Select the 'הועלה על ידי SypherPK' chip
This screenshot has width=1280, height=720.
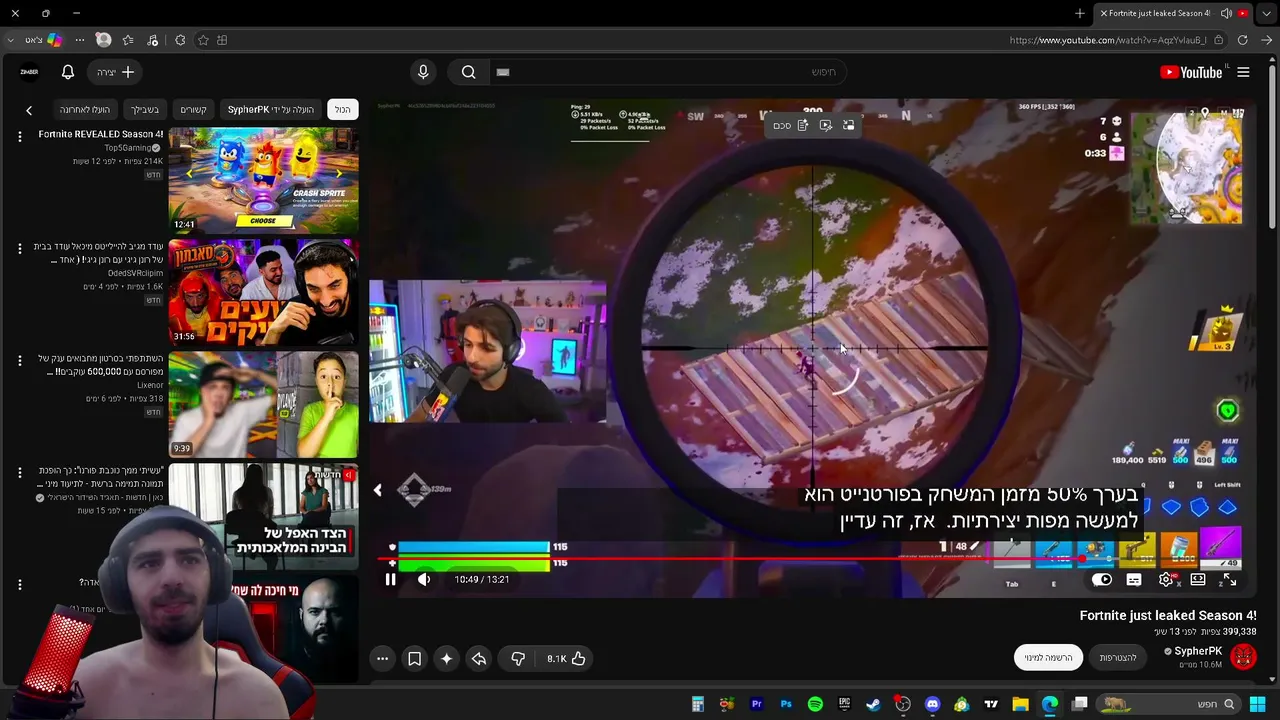pyautogui.click(x=270, y=109)
